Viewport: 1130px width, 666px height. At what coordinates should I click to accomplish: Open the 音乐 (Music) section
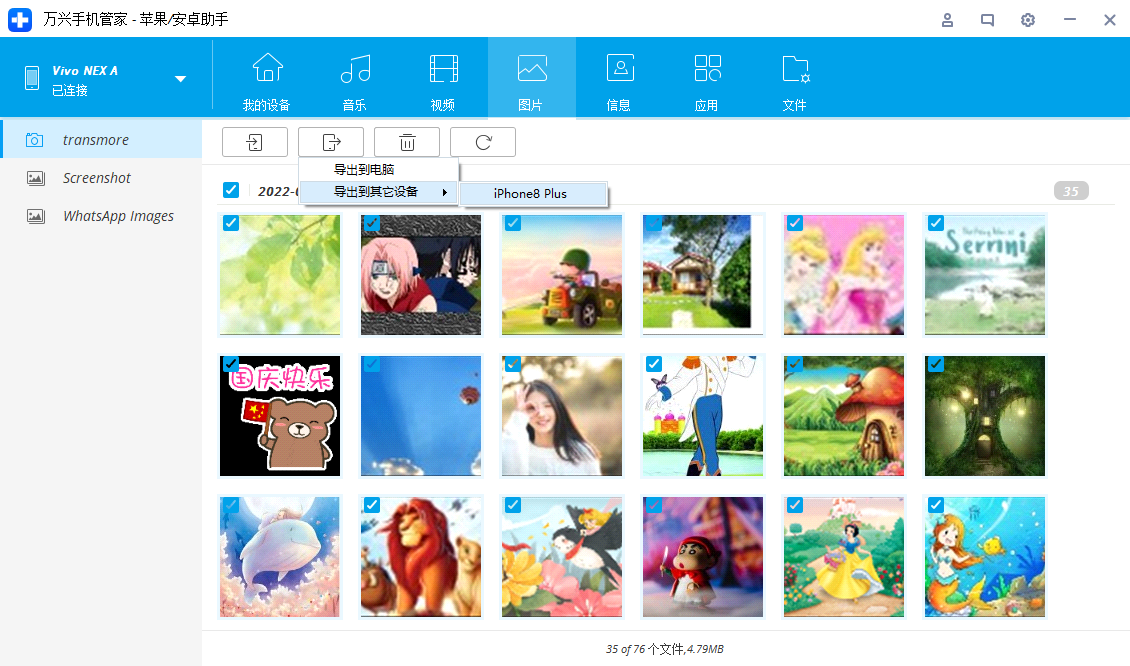tap(354, 78)
